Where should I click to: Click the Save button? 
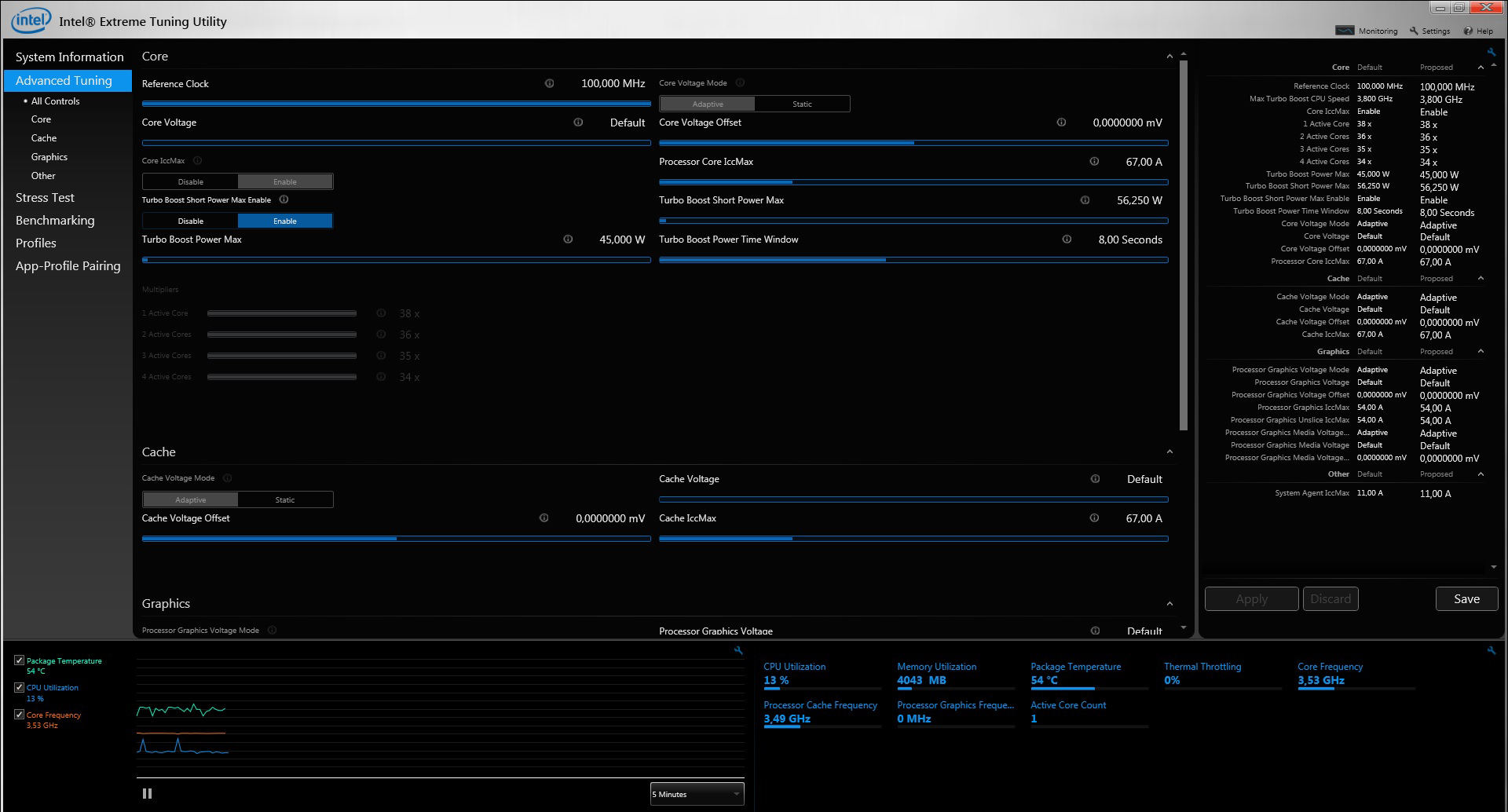[1466, 599]
